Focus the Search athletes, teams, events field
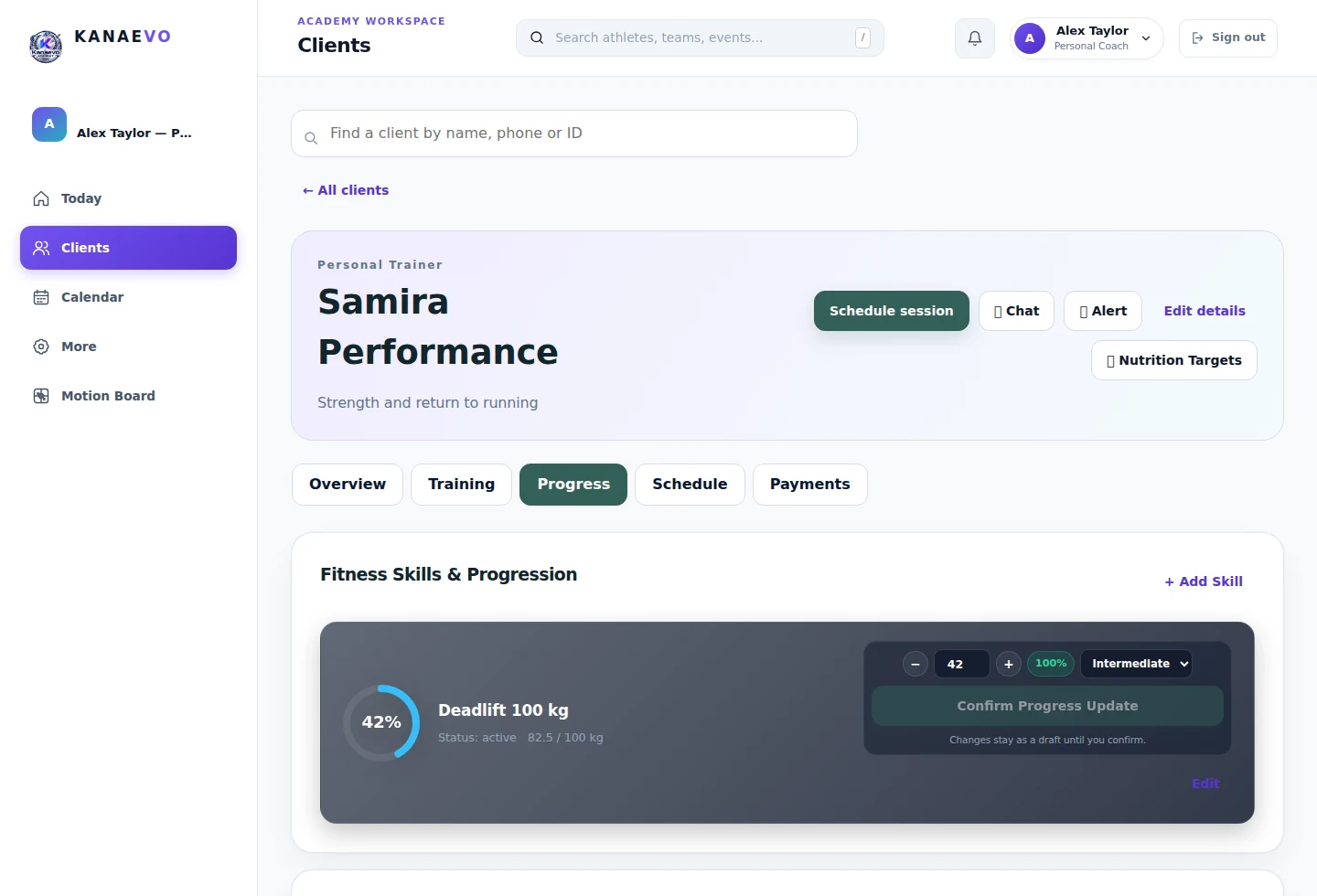 [700, 37]
